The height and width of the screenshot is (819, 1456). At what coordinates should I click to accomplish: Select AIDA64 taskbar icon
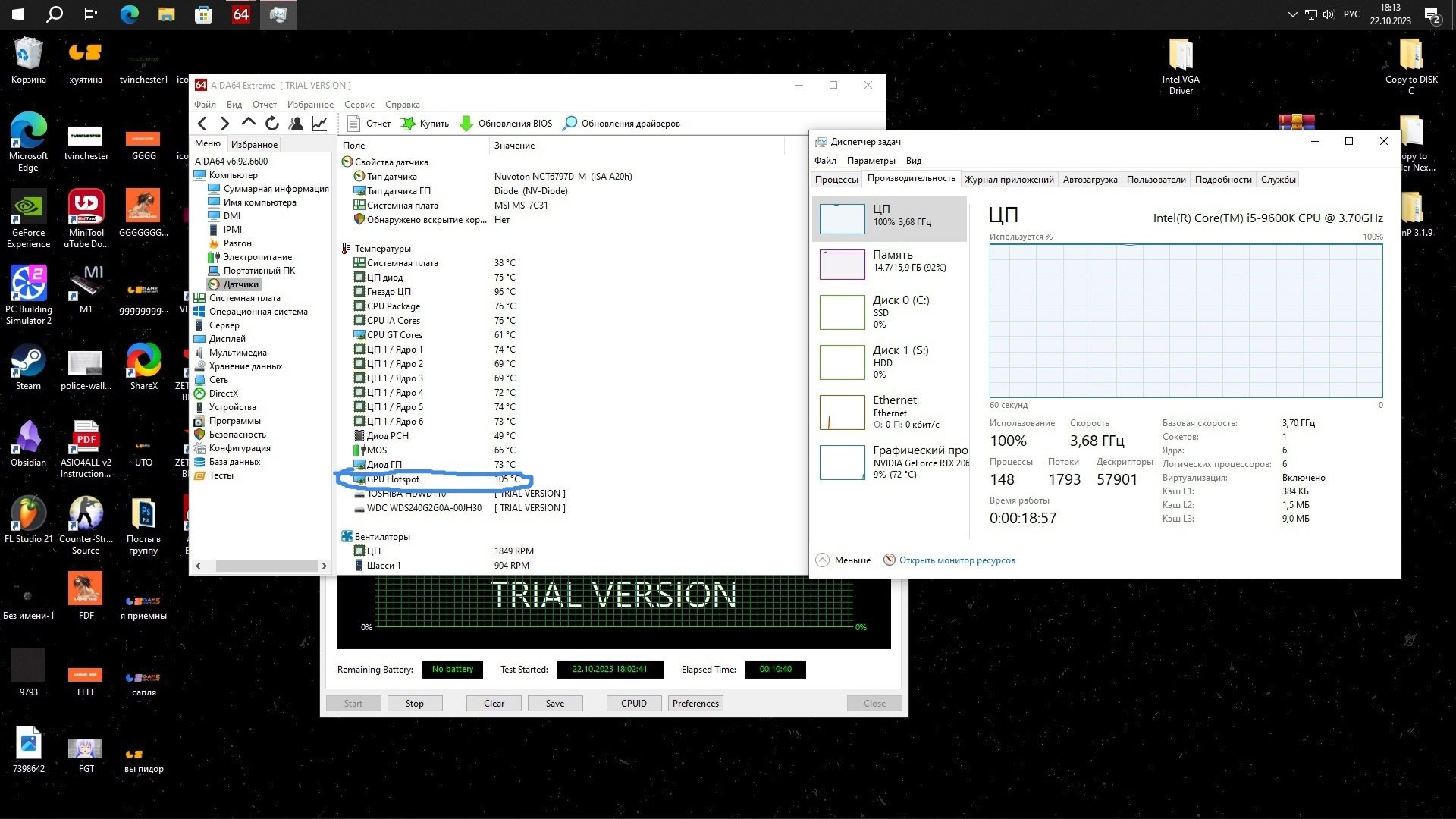240,14
